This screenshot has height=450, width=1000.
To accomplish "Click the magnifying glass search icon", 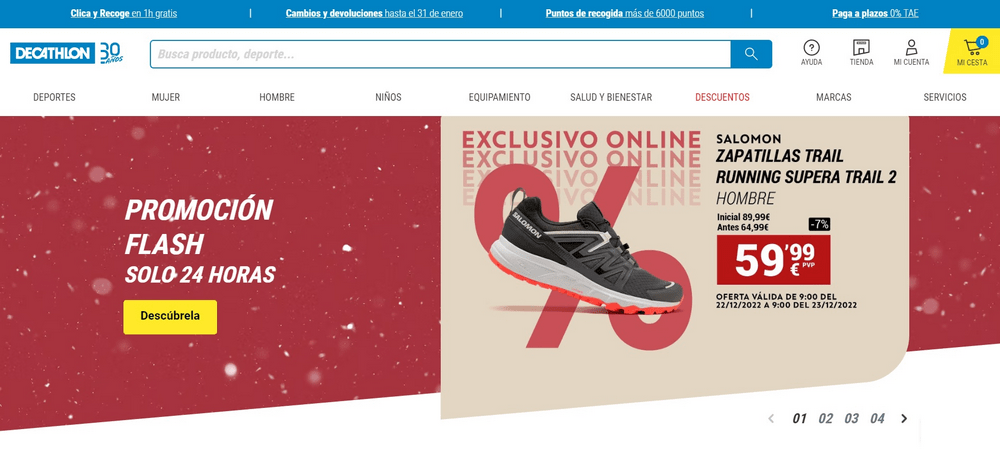I will coord(751,54).
